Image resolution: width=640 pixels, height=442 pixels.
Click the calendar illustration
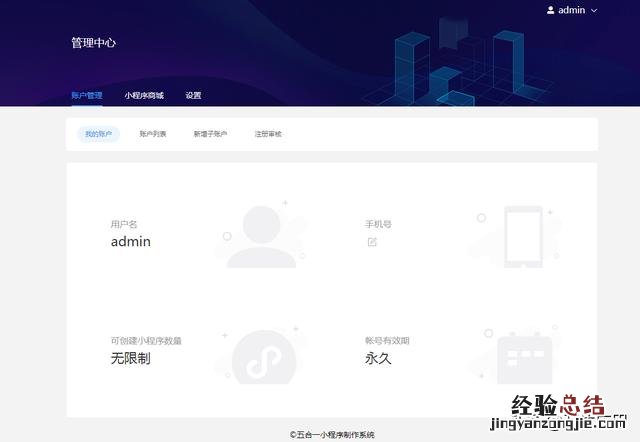[524, 358]
